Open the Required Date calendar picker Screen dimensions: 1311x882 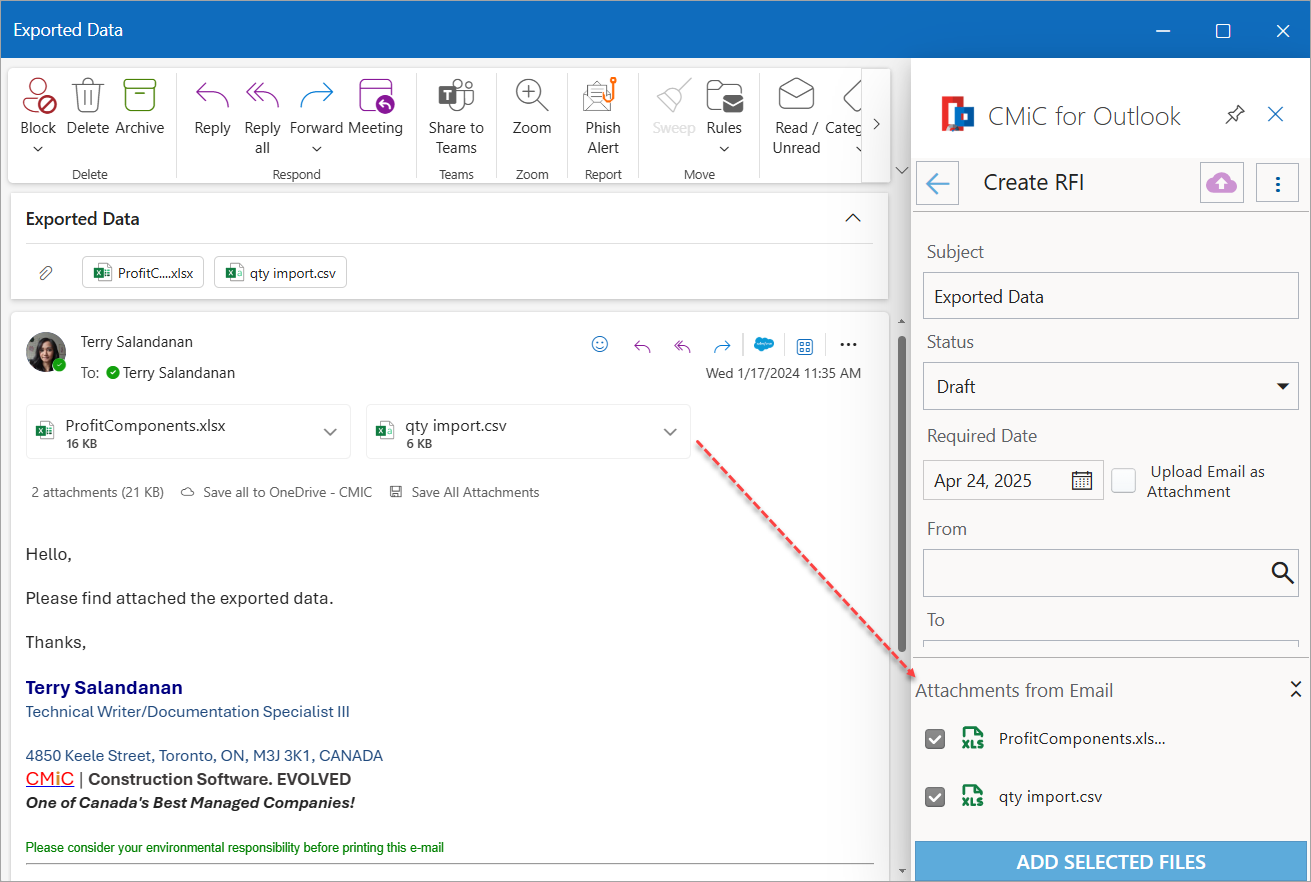point(1082,480)
